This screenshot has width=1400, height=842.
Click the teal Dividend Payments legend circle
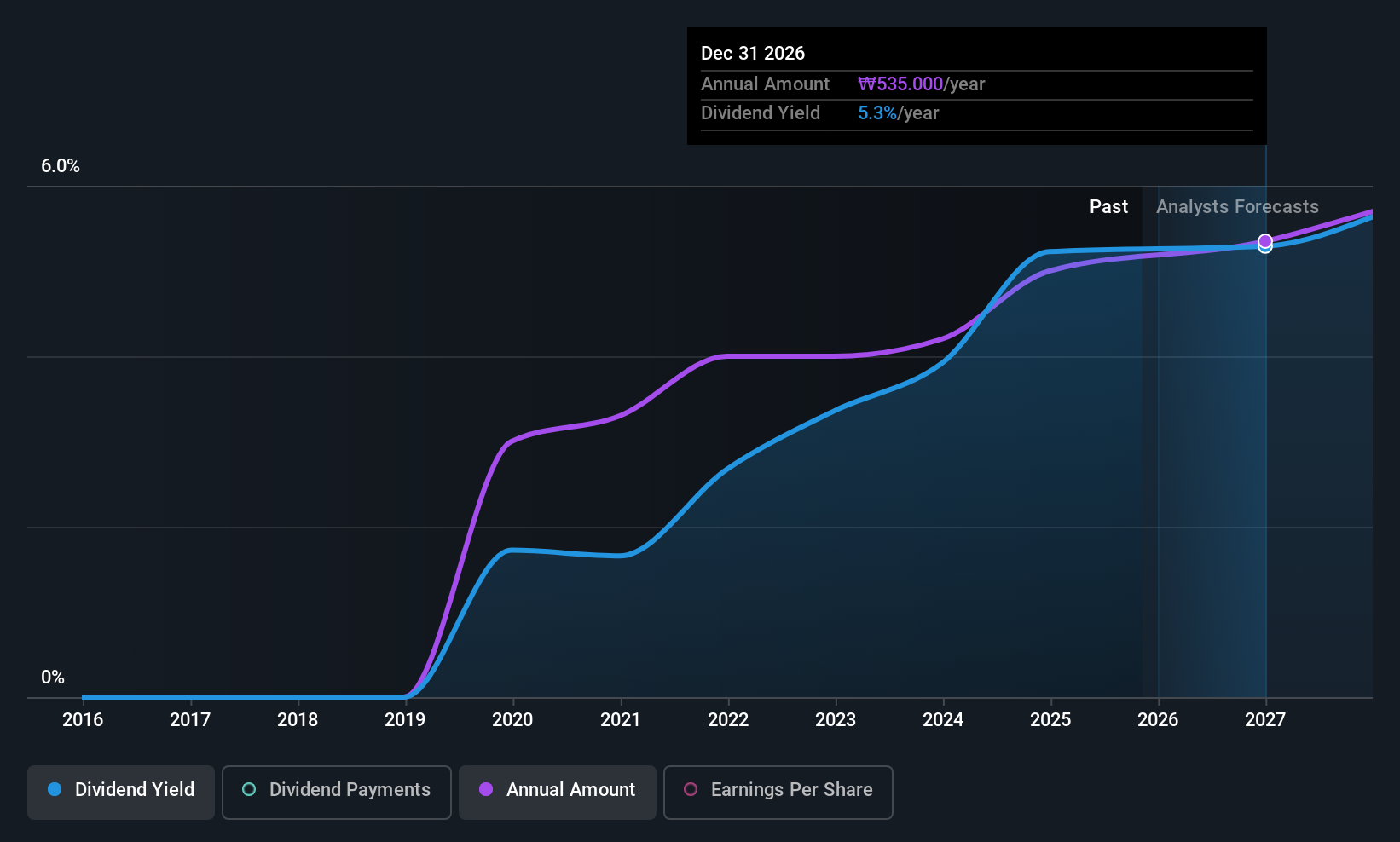pyautogui.click(x=249, y=789)
